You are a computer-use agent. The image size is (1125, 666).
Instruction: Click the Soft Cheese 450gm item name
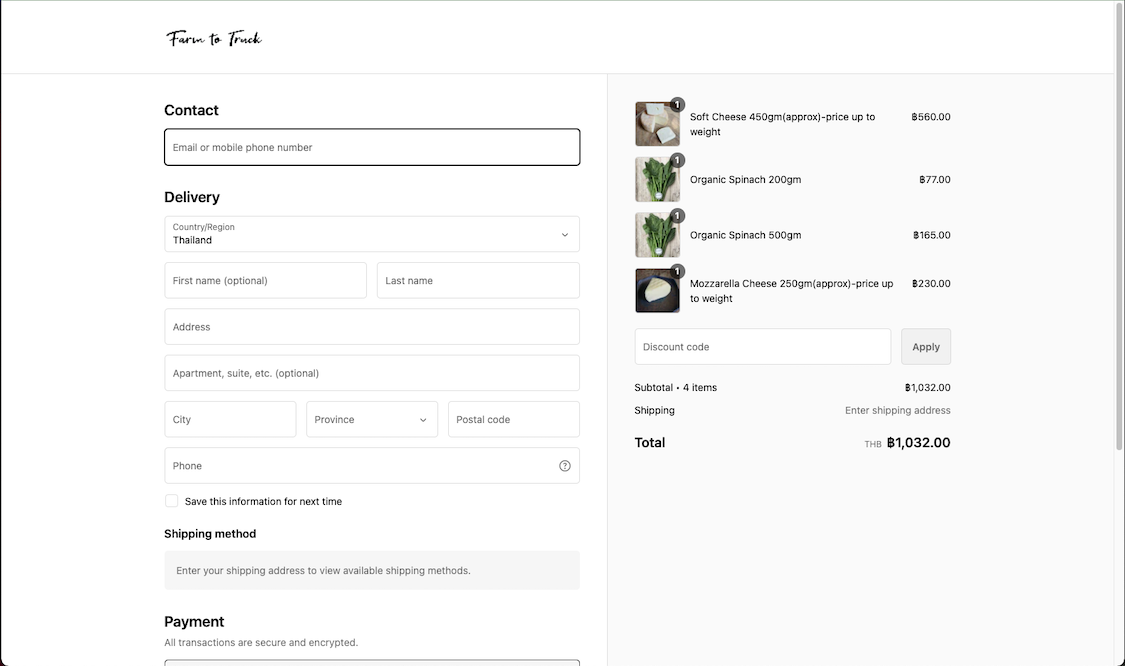click(782, 124)
